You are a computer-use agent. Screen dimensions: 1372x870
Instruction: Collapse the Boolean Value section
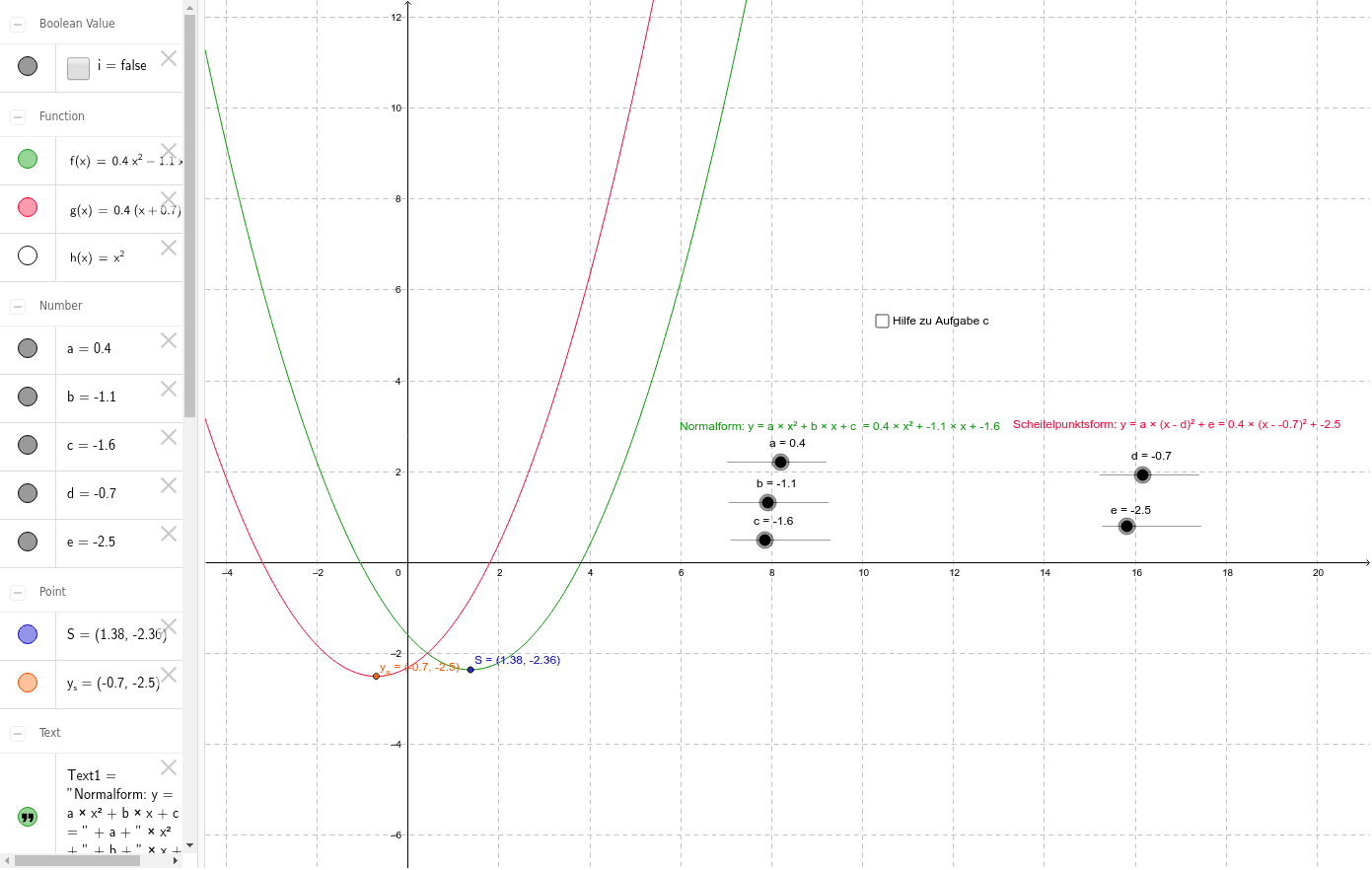tap(18, 24)
